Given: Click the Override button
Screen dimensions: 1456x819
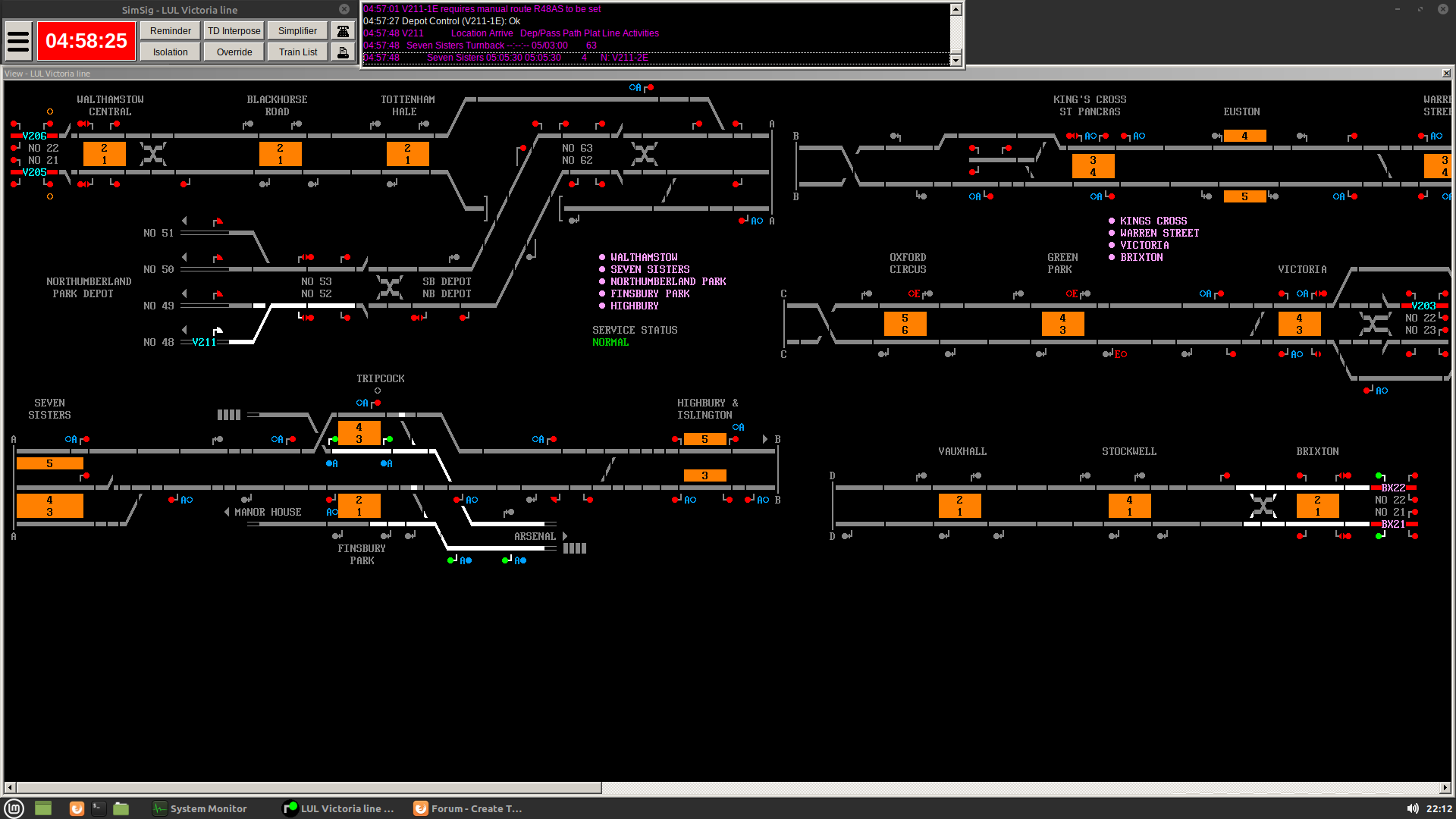Looking at the screenshot, I should point(234,52).
